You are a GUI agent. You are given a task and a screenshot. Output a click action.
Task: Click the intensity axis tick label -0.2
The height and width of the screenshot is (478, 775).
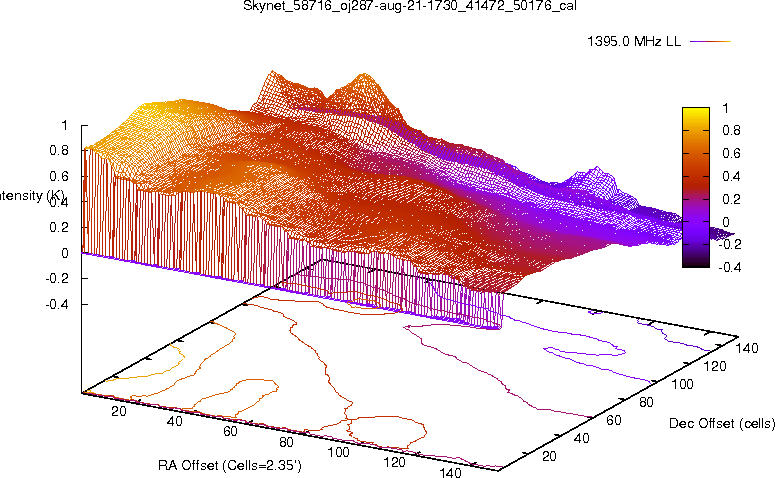click(57, 278)
